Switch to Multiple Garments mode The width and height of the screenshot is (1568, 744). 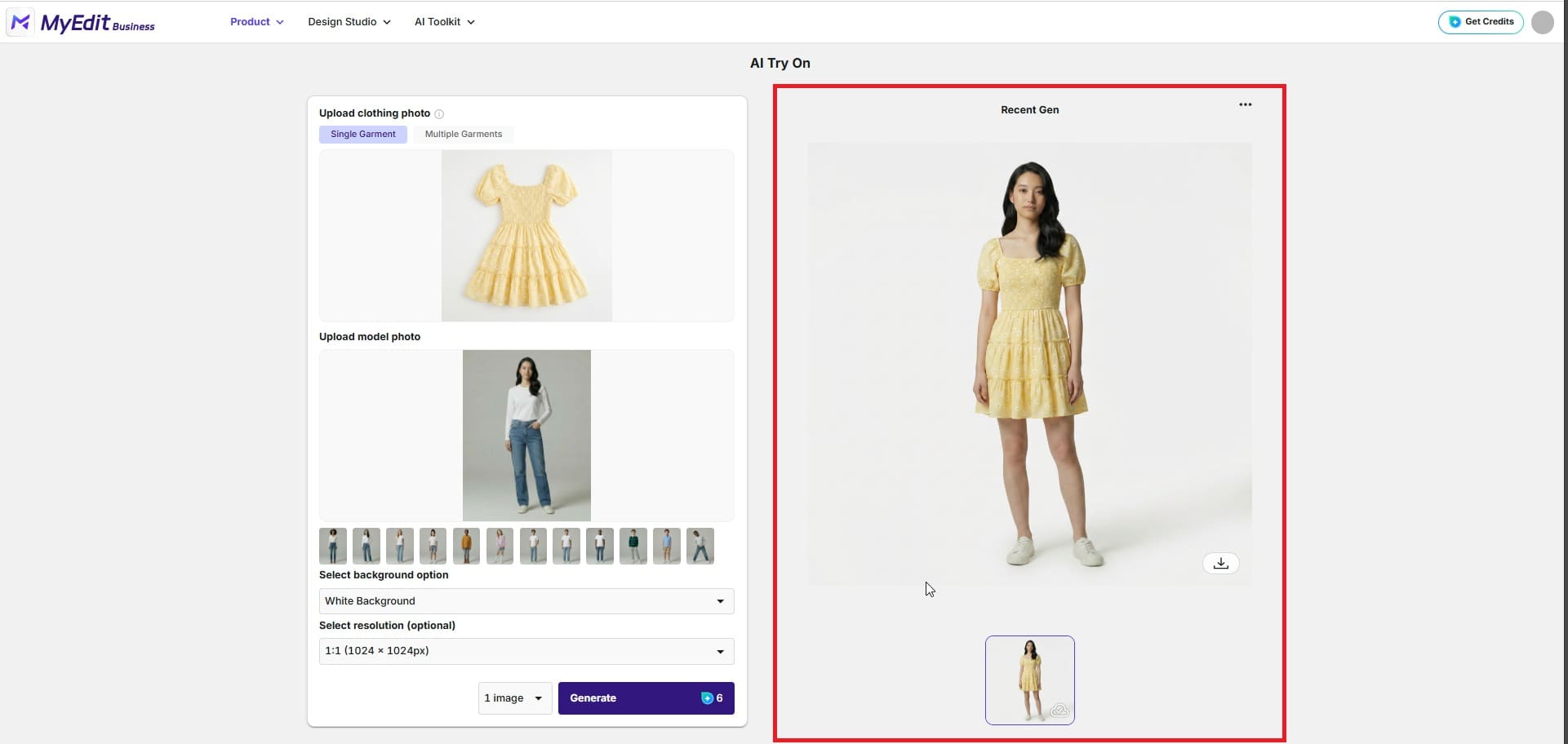463,134
